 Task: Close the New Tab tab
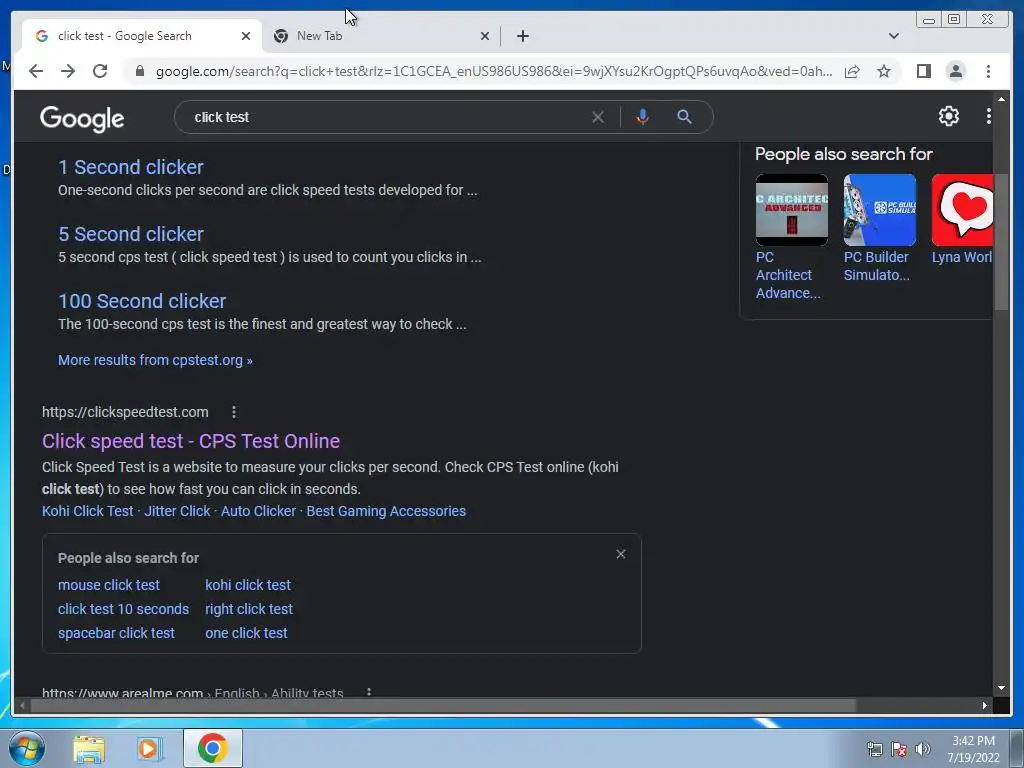pos(485,36)
